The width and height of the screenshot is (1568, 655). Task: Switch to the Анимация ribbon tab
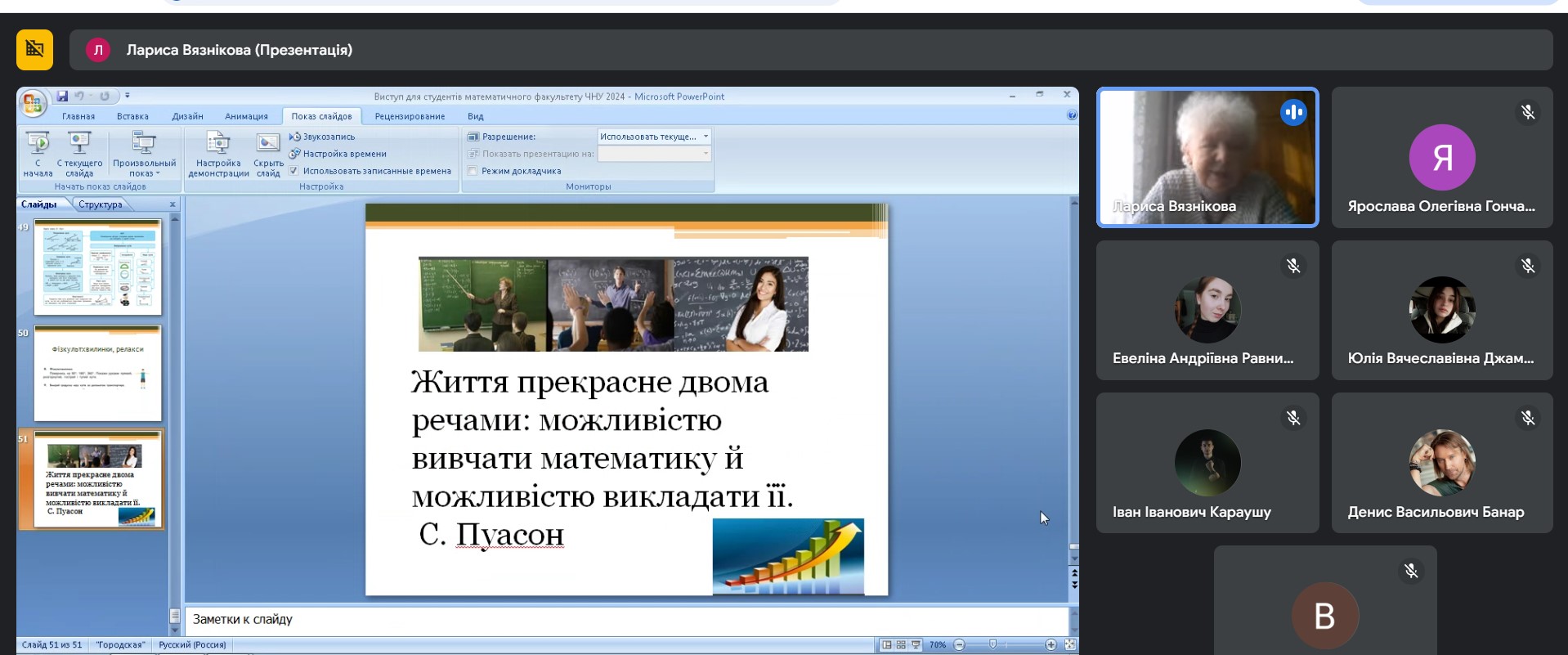coord(246,116)
